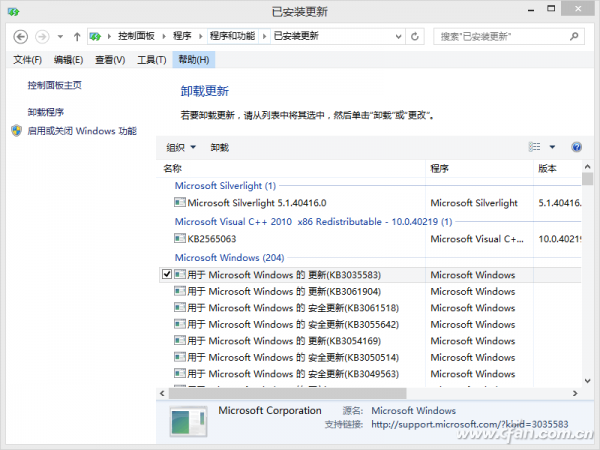This screenshot has width=600, height=450.
Task: Click icon of KB3035583 update
Action: tap(179, 274)
